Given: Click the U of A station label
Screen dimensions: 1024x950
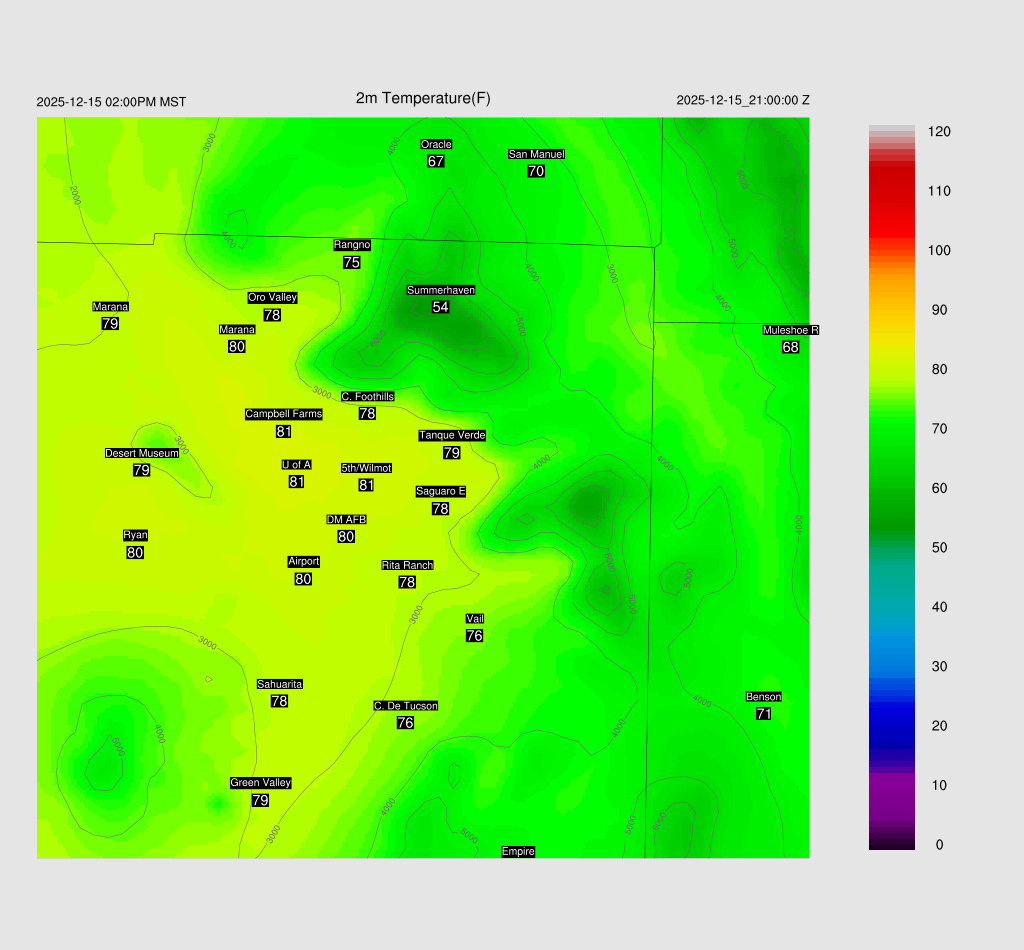Looking at the screenshot, I should [296, 464].
